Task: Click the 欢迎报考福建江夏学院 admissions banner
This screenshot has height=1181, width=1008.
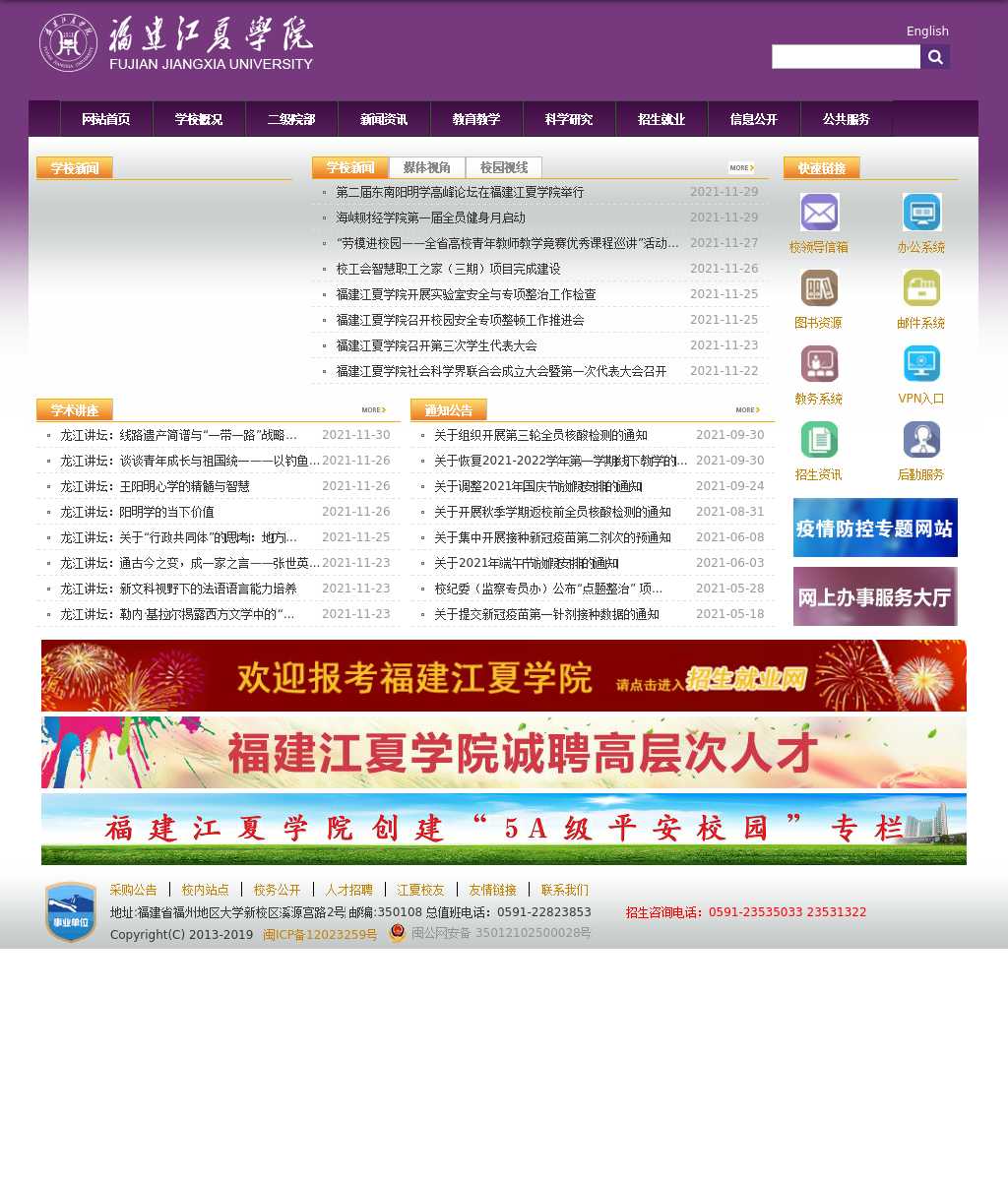Action: tap(504, 675)
